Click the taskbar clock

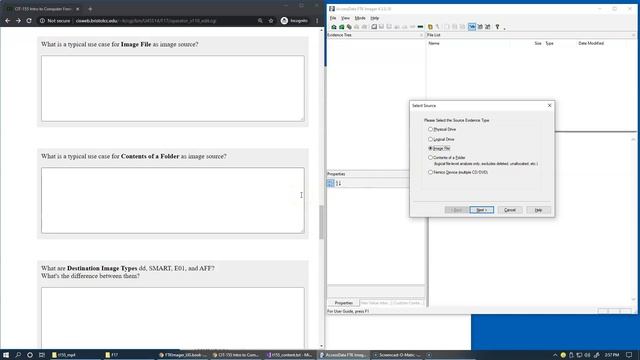[x=611, y=355]
